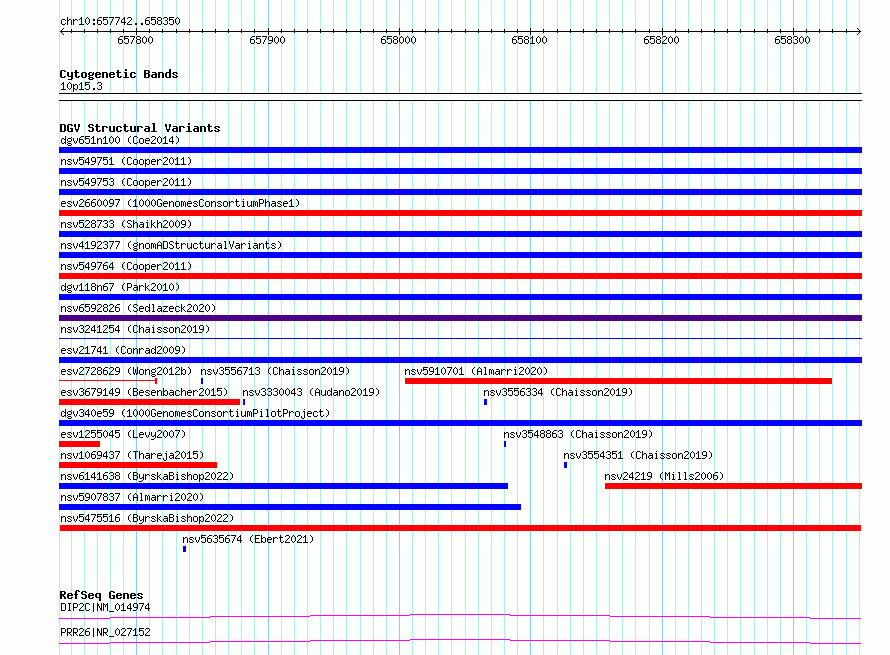This screenshot has height=655, width=890.
Task: Click the red bar under nsv1069437
Action: (138, 465)
